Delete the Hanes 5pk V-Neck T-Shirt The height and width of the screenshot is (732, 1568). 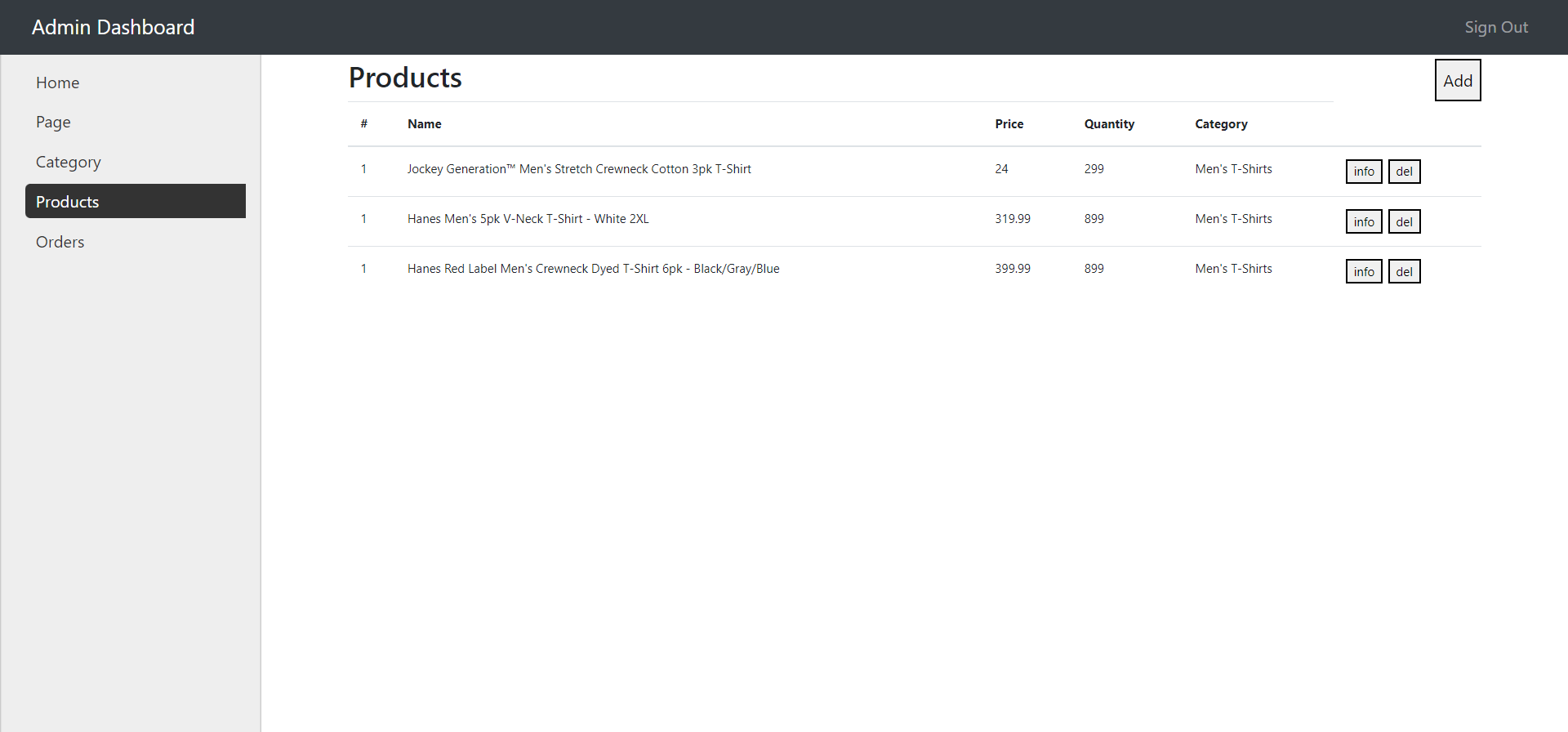[1404, 221]
